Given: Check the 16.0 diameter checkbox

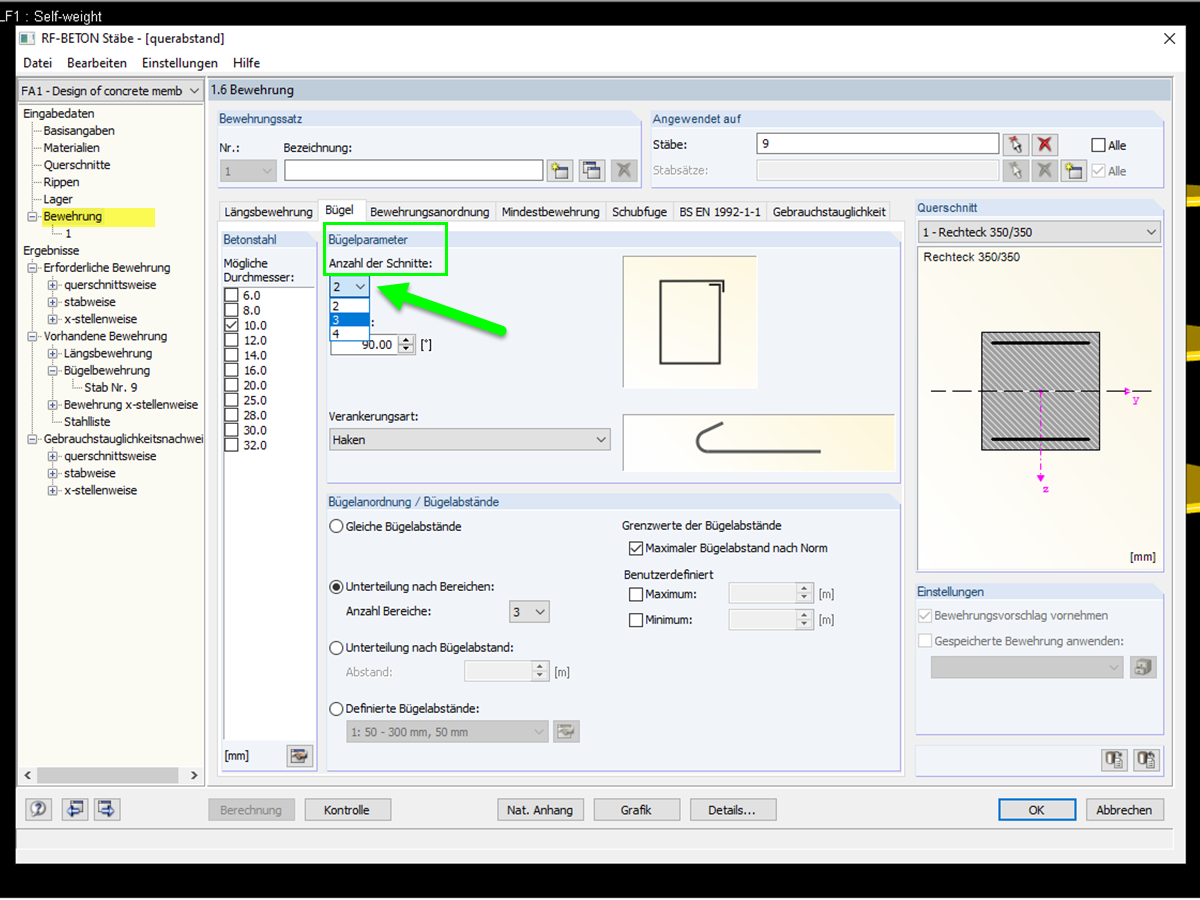Looking at the screenshot, I should point(232,370).
